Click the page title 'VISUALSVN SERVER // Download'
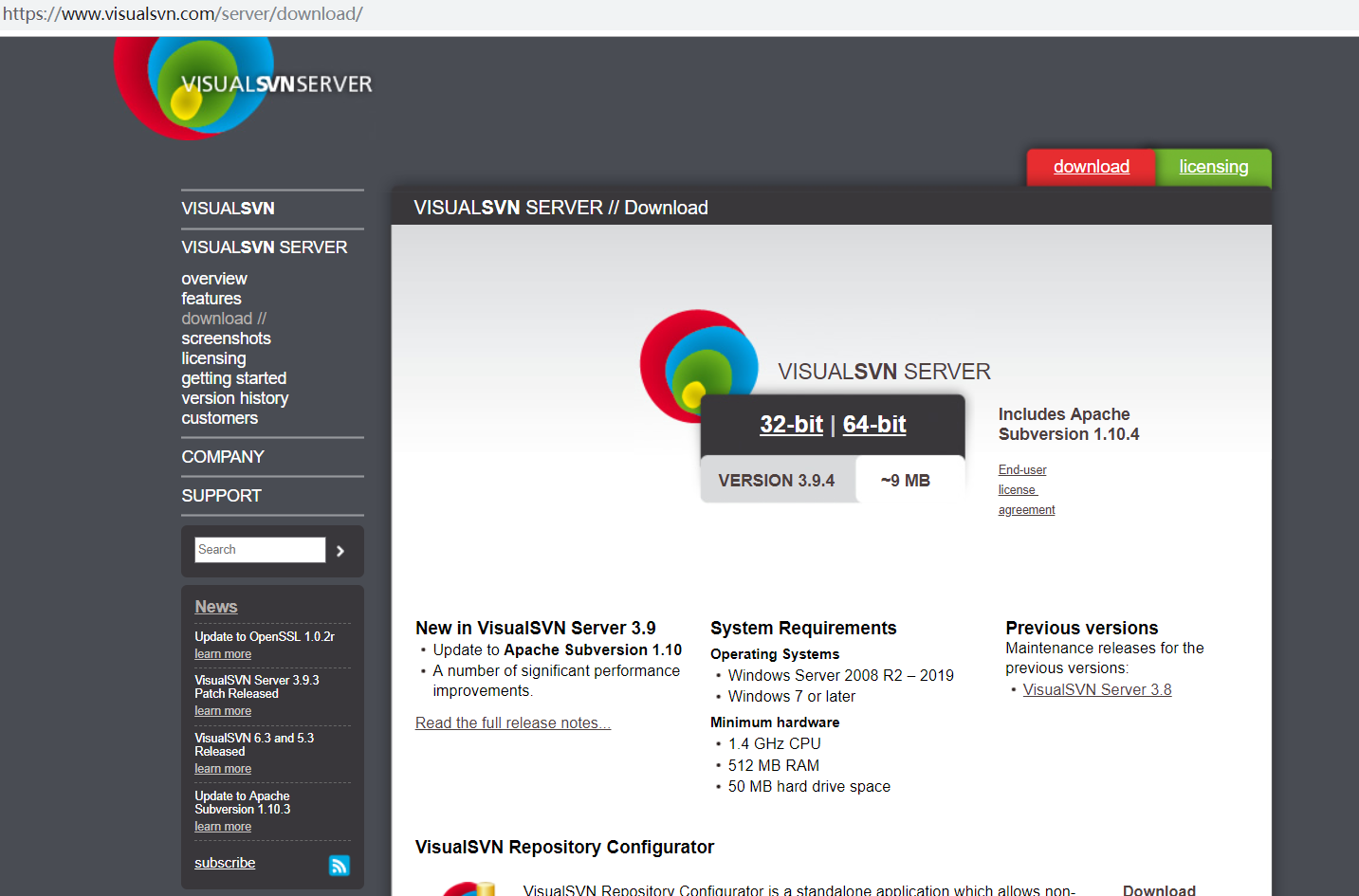 click(x=560, y=208)
